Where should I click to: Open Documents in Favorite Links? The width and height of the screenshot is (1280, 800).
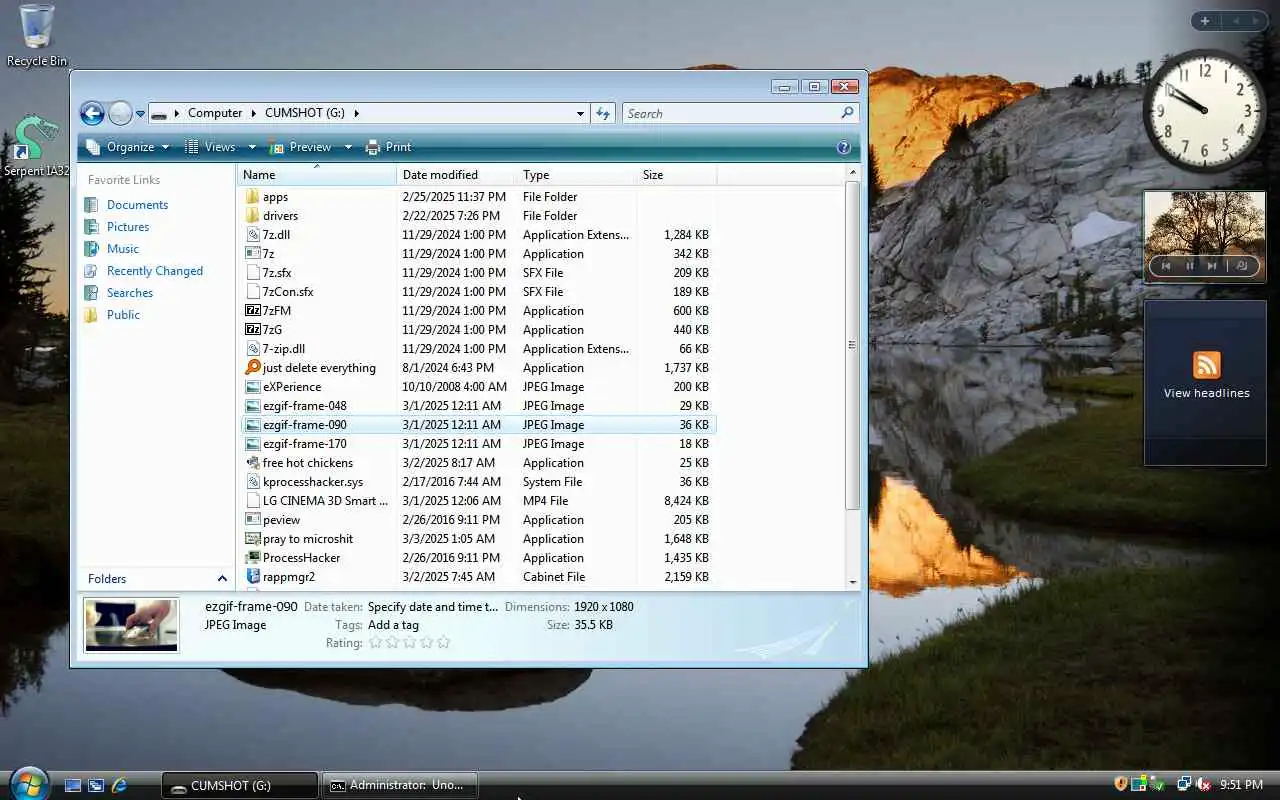(137, 205)
